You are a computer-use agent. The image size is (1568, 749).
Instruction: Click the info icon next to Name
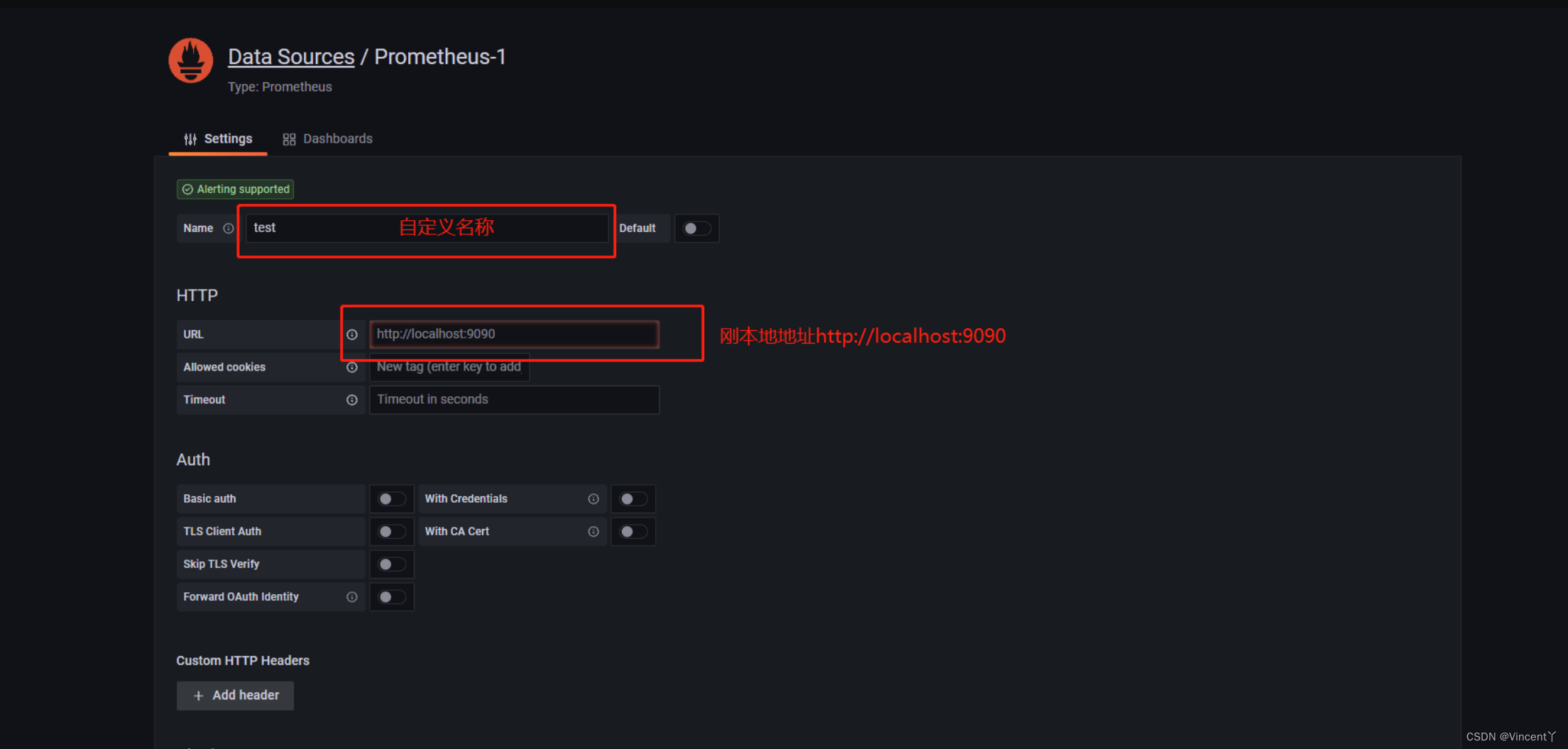(x=229, y=229)
